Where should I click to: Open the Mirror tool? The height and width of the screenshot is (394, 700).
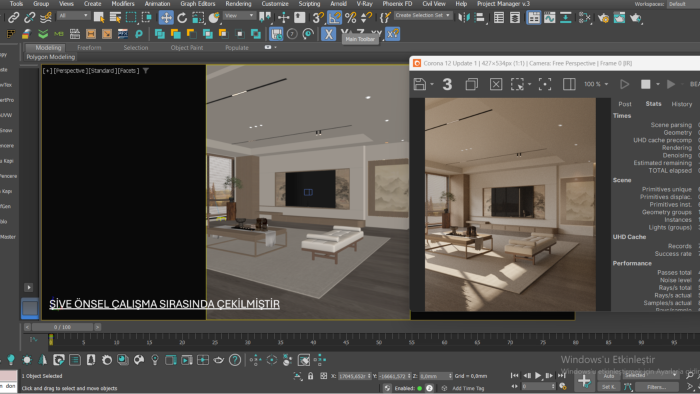[x=464, y=18]
